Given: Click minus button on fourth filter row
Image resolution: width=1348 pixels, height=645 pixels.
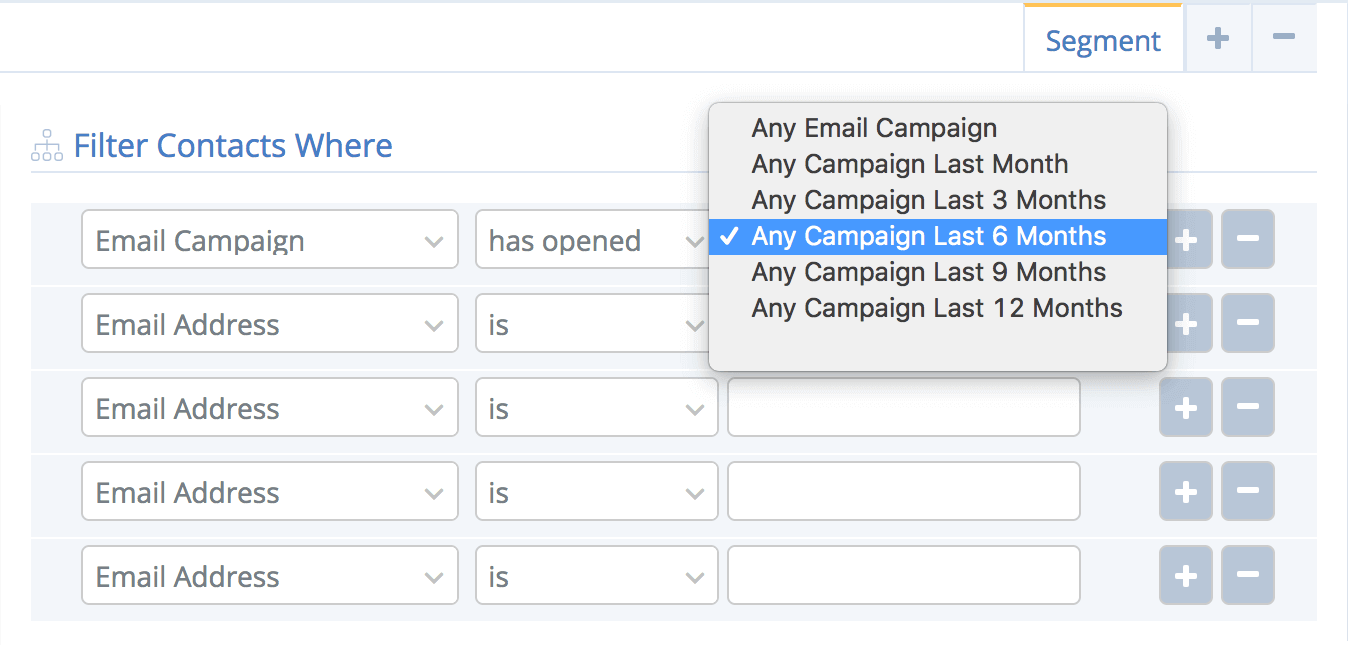Looking at the screenshot, I should click(1248, 491).
